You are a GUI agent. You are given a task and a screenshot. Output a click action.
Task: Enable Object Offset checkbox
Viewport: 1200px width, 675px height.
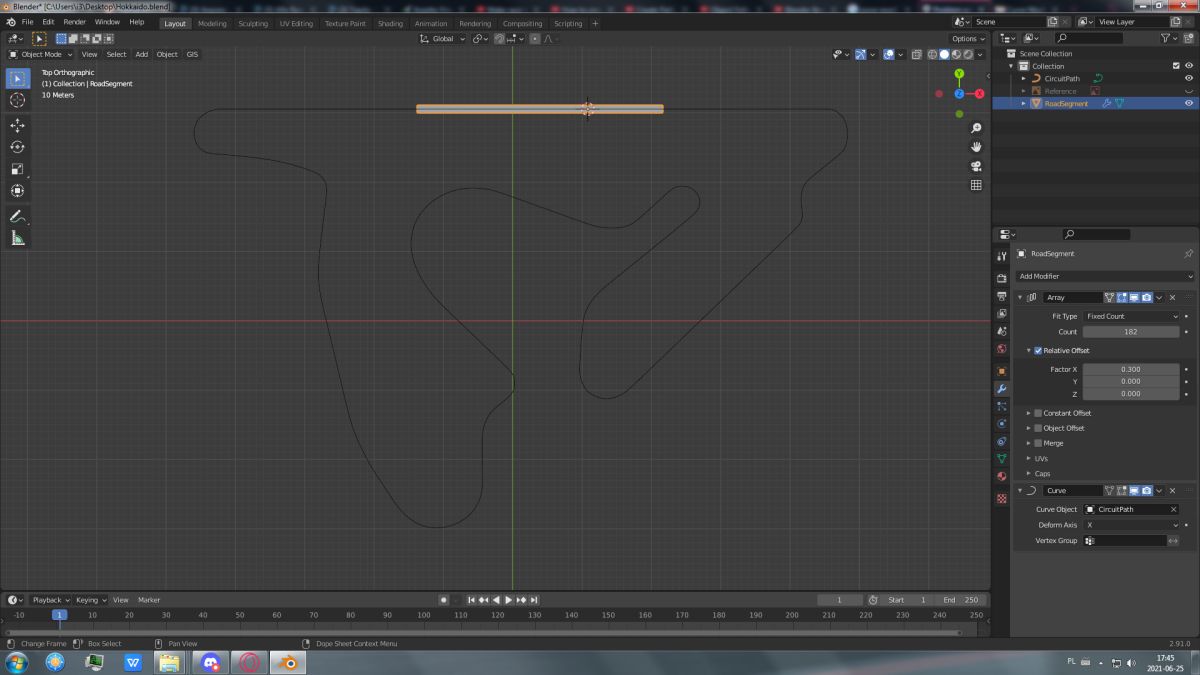click(x=1038, y=428)
